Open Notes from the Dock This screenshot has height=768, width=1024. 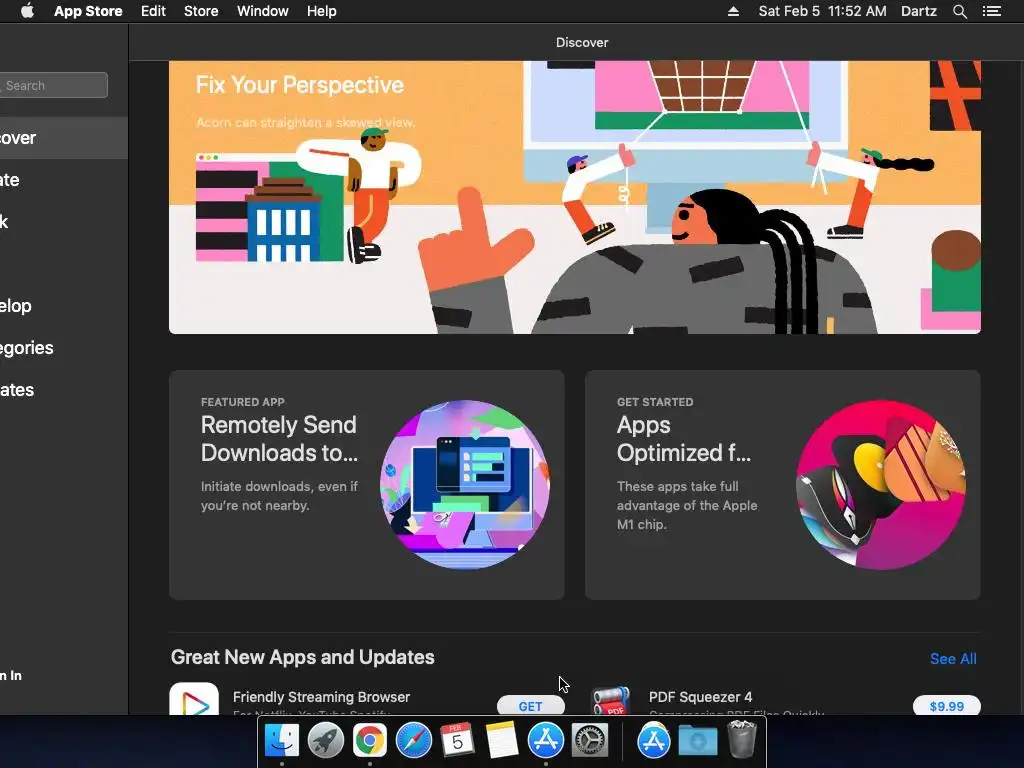coord(502,740)
